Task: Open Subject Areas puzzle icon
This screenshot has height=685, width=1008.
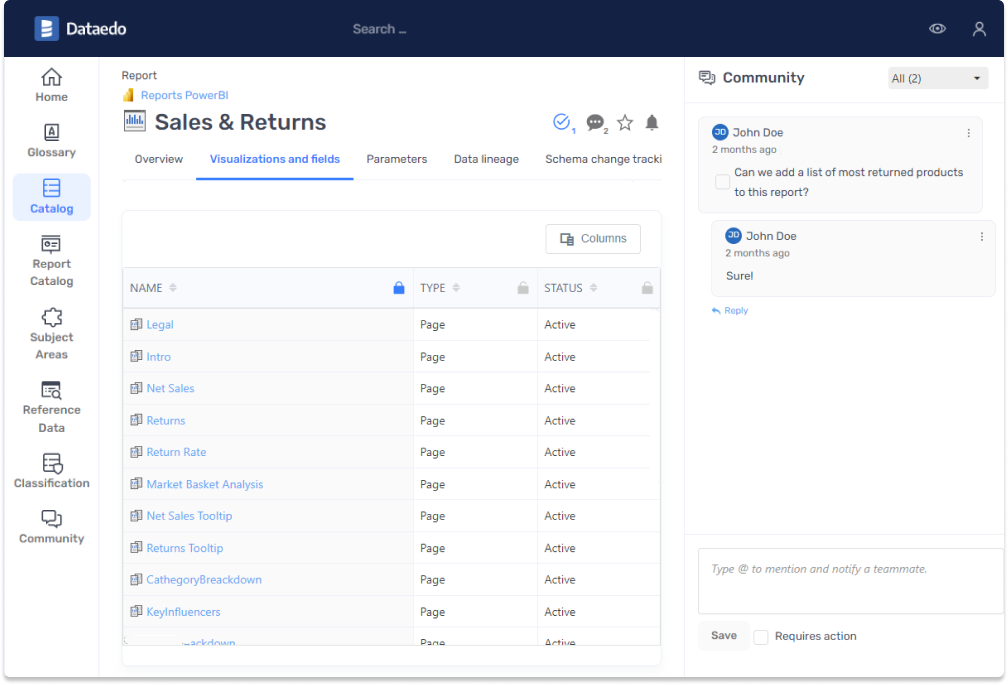Action: (x=52, y=318)
